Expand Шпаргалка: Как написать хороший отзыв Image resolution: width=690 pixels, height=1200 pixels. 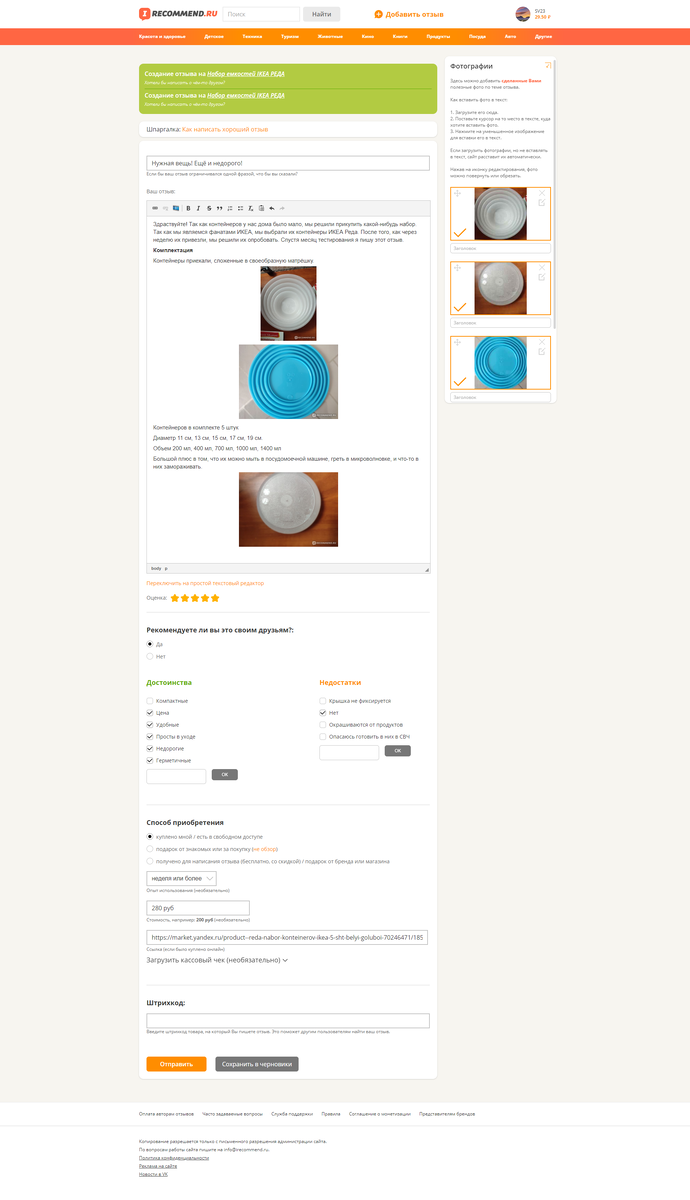pos(208,129)
